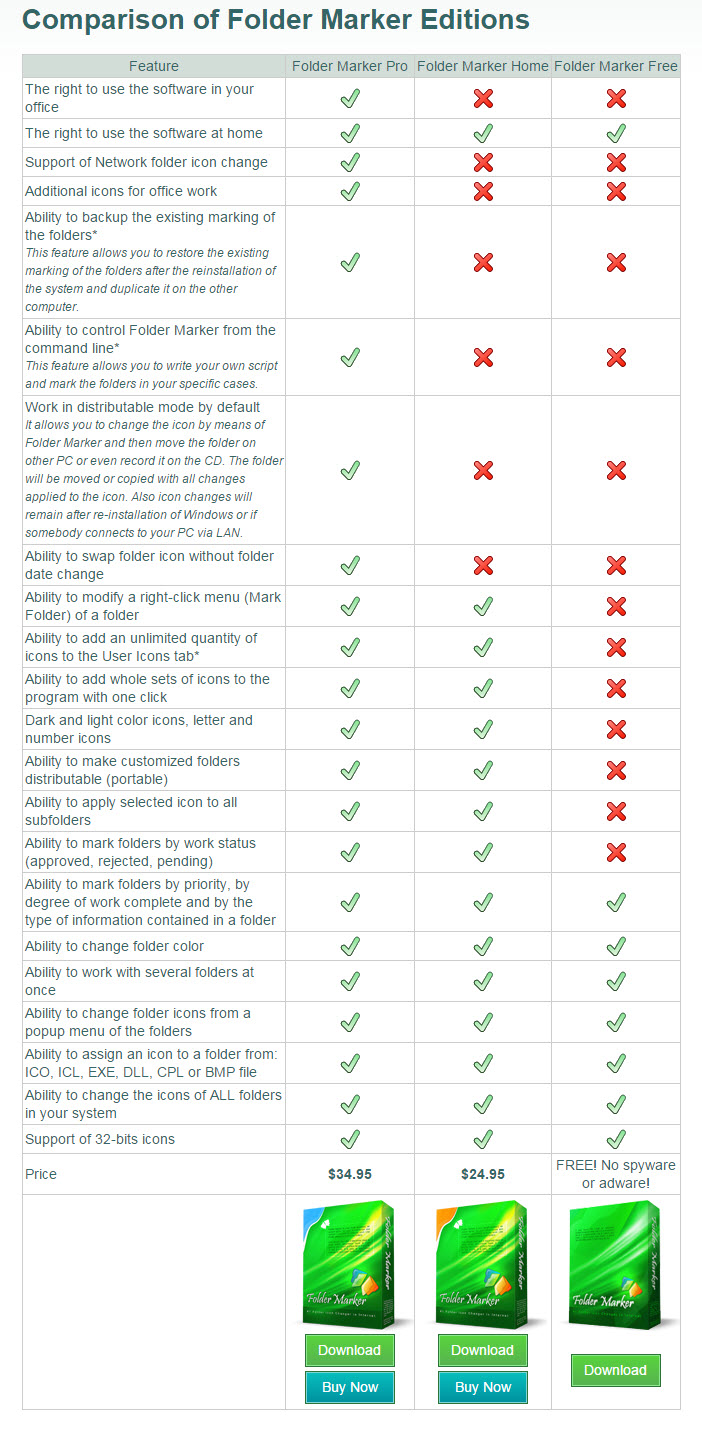Click Pro checkmark for Additional icons for office work

point(350,191)
